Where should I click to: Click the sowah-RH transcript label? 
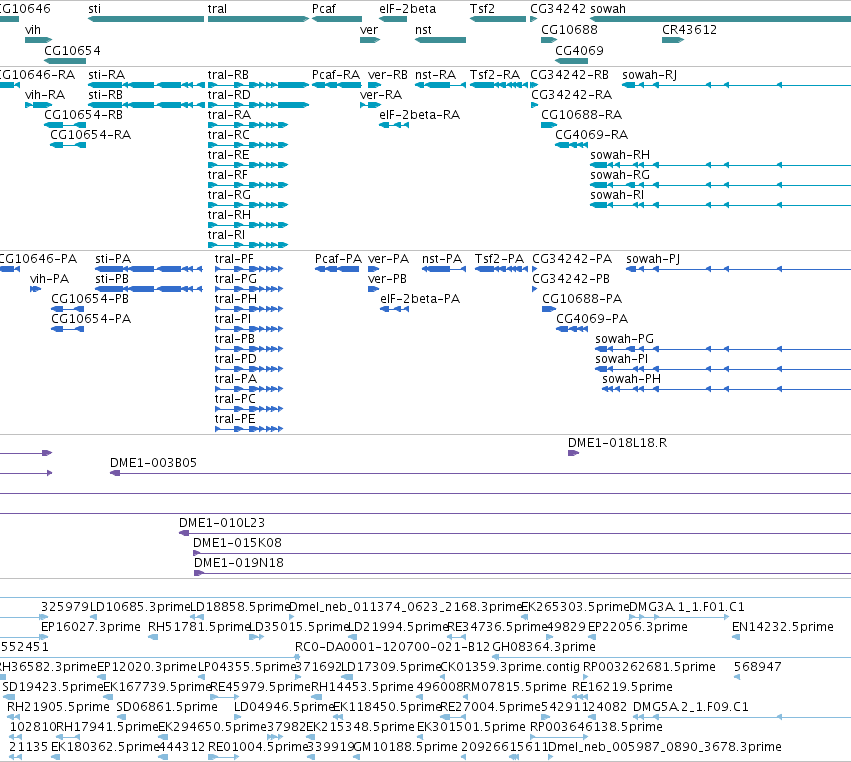pyautogui.click(x=620, y=155)
